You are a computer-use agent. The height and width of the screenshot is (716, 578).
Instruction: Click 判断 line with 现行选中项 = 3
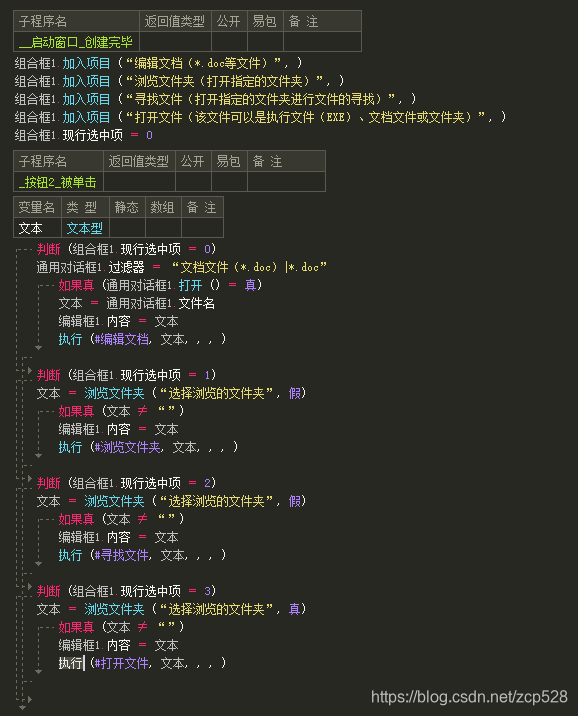click(x=126, y=591)
